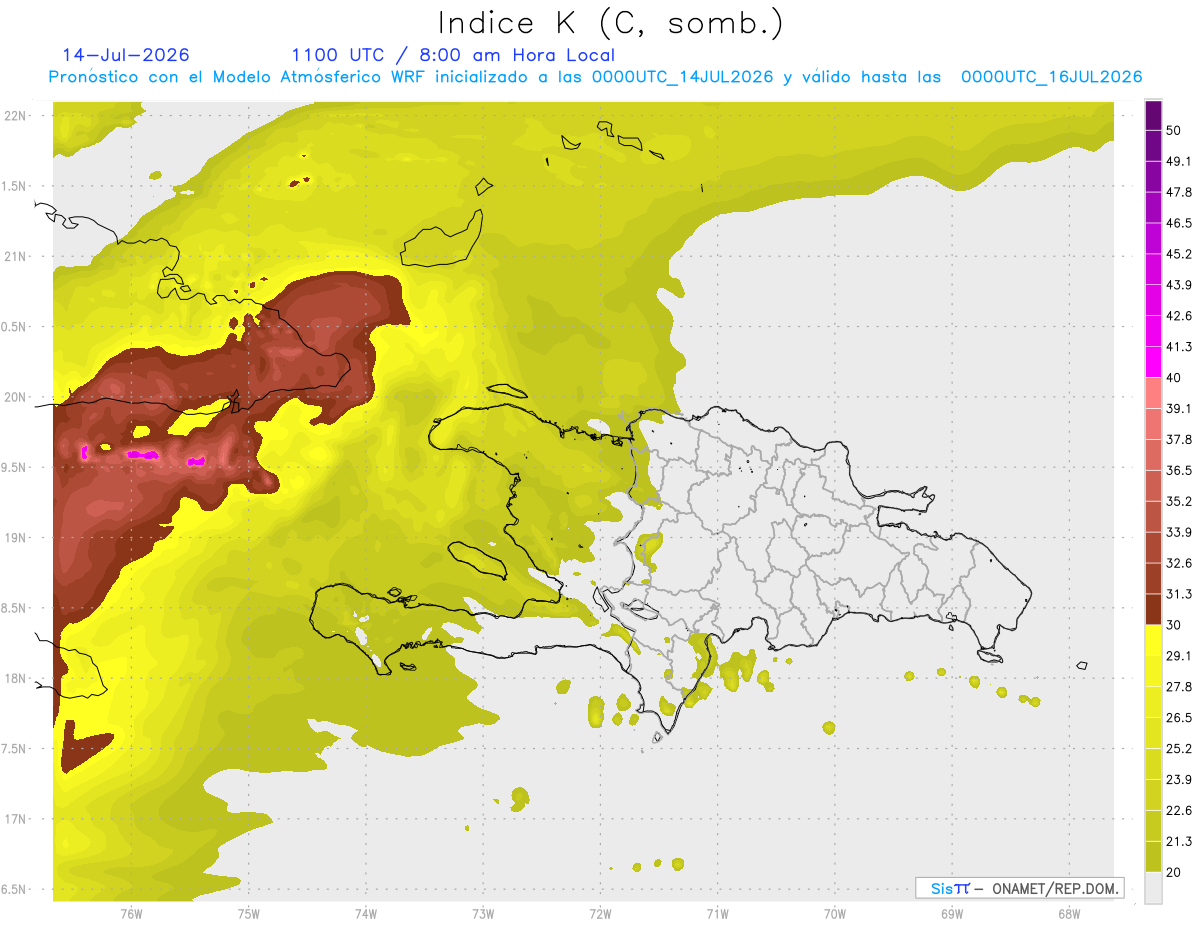
Task: Click the '40' colorbar label
Action: [1174, 378]
